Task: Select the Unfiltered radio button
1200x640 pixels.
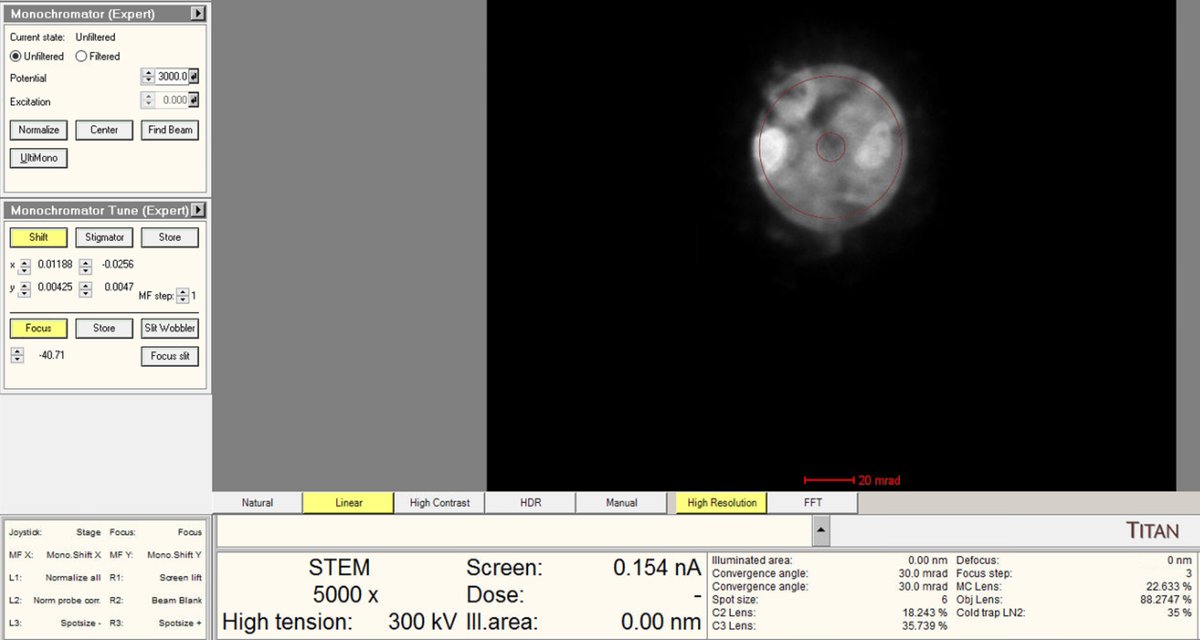Action: coord(16,56)
